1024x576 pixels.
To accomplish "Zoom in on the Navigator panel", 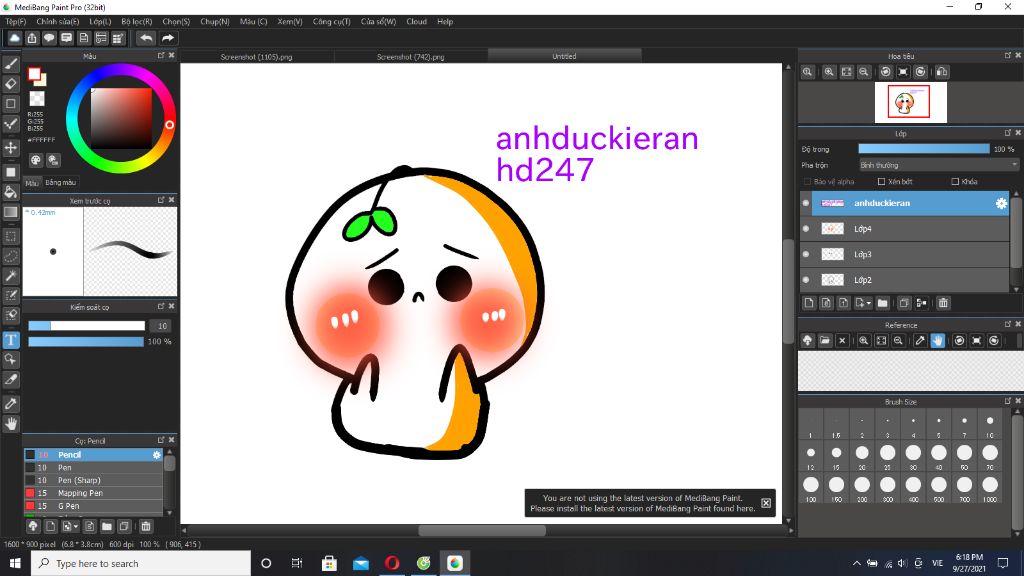I will [829, 72].
